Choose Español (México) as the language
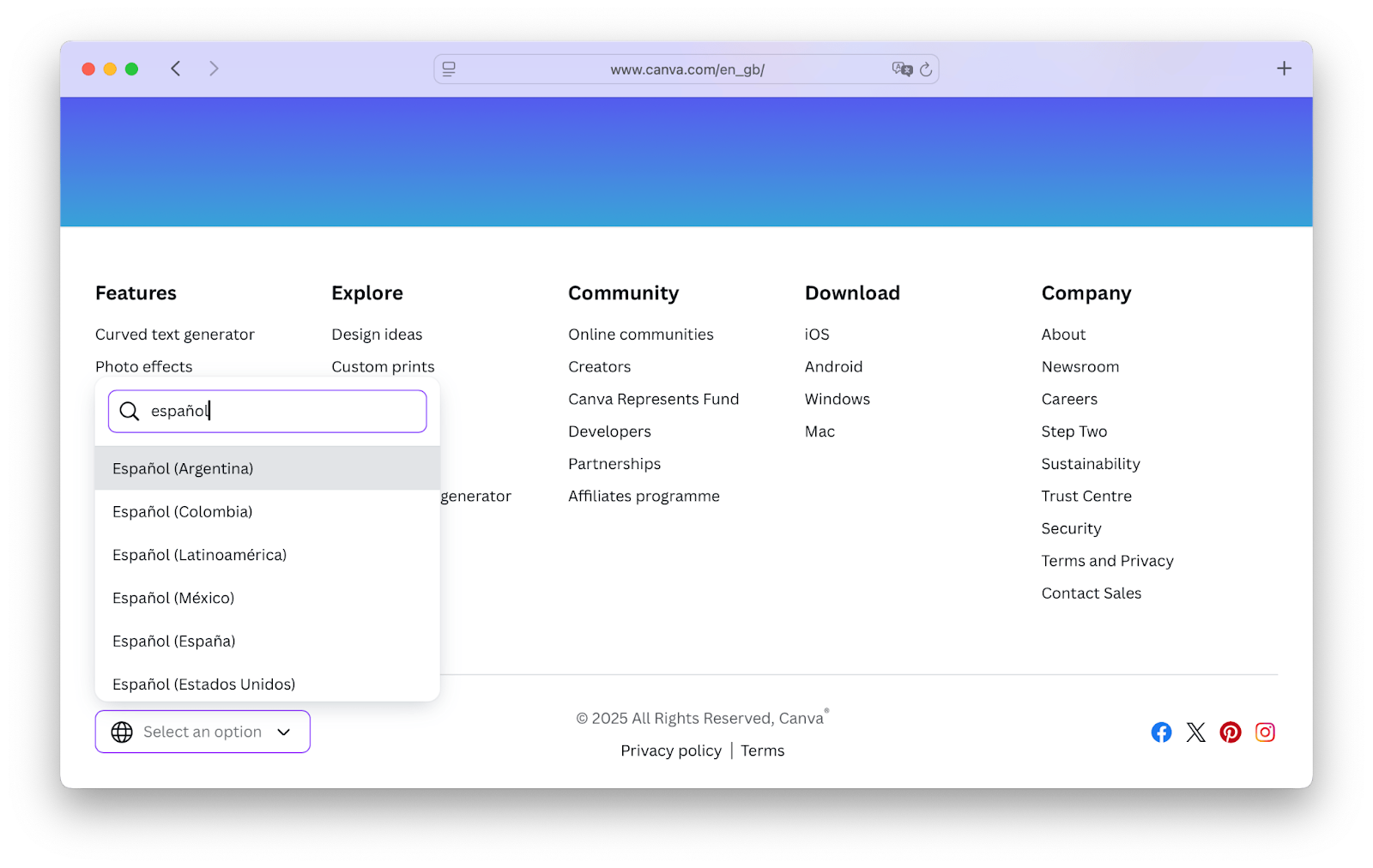The height and width of the screenshot is (868, 1373). (x=173, y=598)
